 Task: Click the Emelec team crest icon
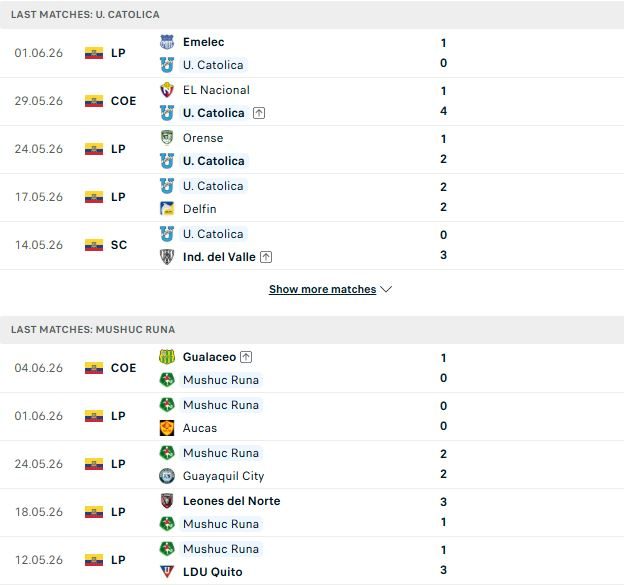point(167,42)
